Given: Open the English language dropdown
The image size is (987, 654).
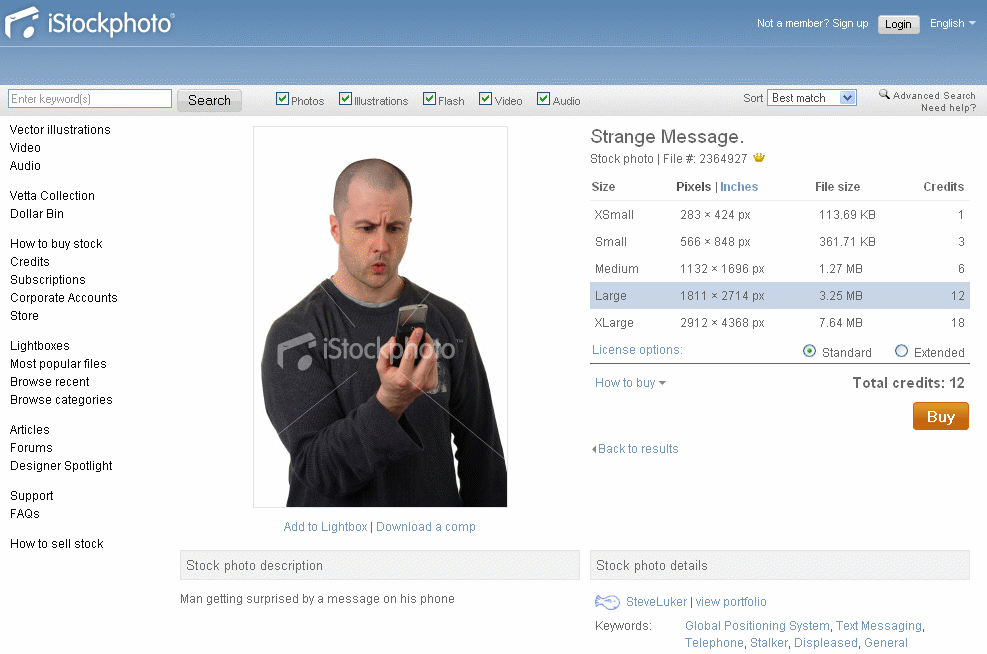Looking at the screenshot, I should [952, 23].
